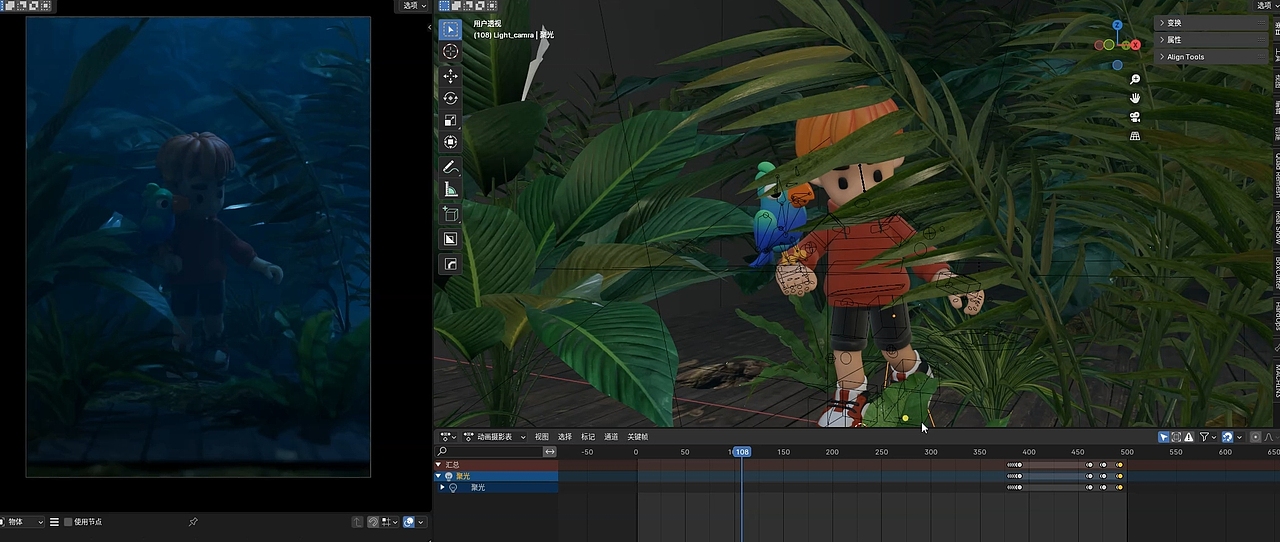
Task: Select the Add Cube tool
Action: (x=450, y=214)
